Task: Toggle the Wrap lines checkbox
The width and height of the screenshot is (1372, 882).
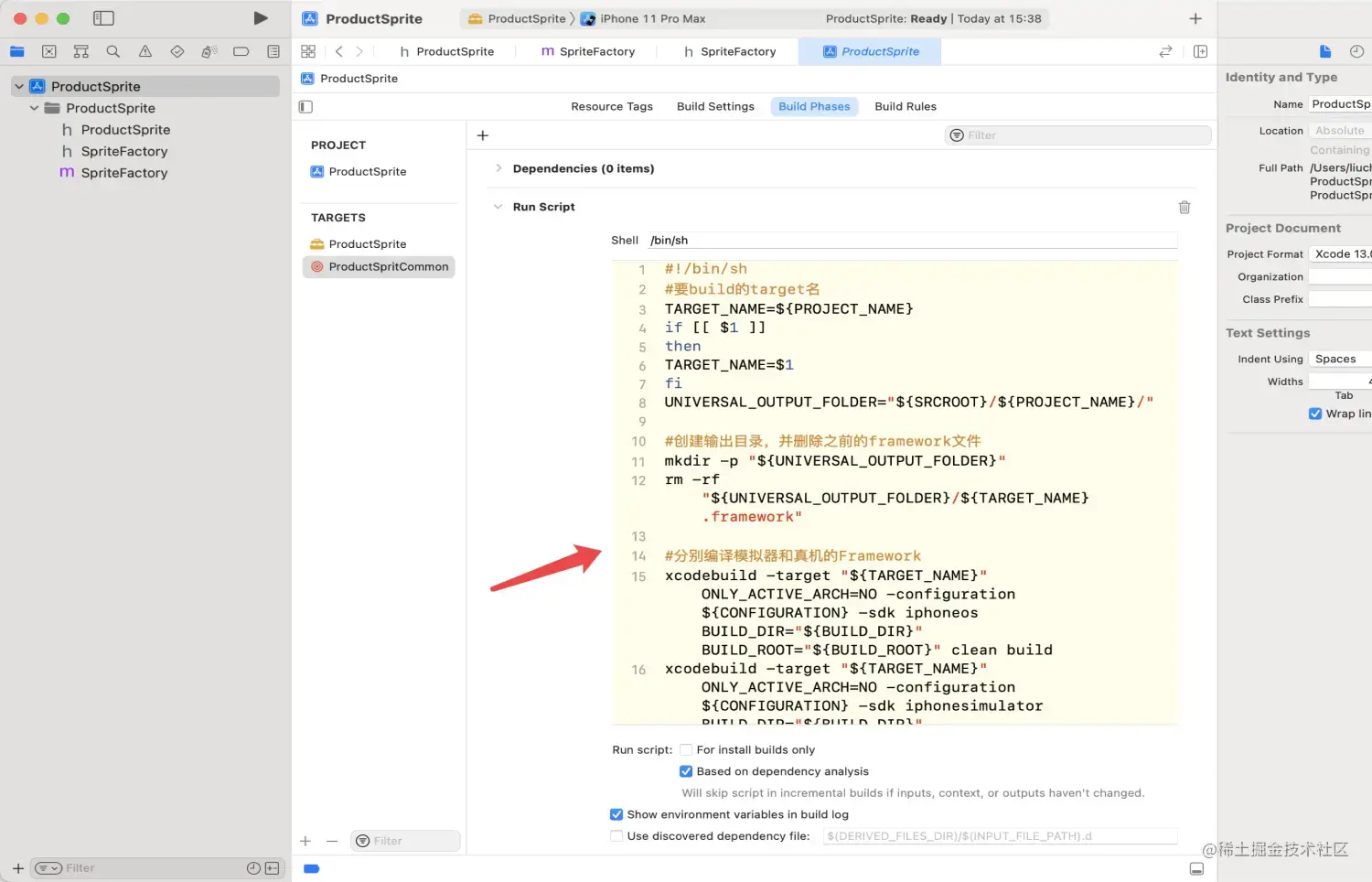Action: [x=1315, y=414]
